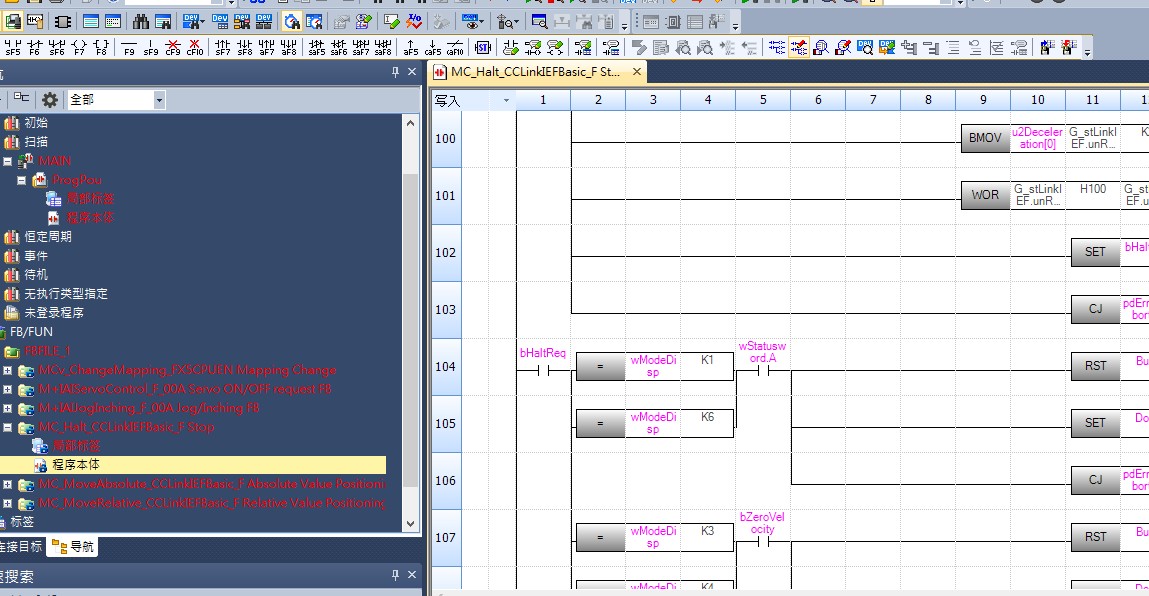Viewport: 1149px width, 596px height.
Task: Insert horizontal line with F9 icon
Action: click(129, 47)
